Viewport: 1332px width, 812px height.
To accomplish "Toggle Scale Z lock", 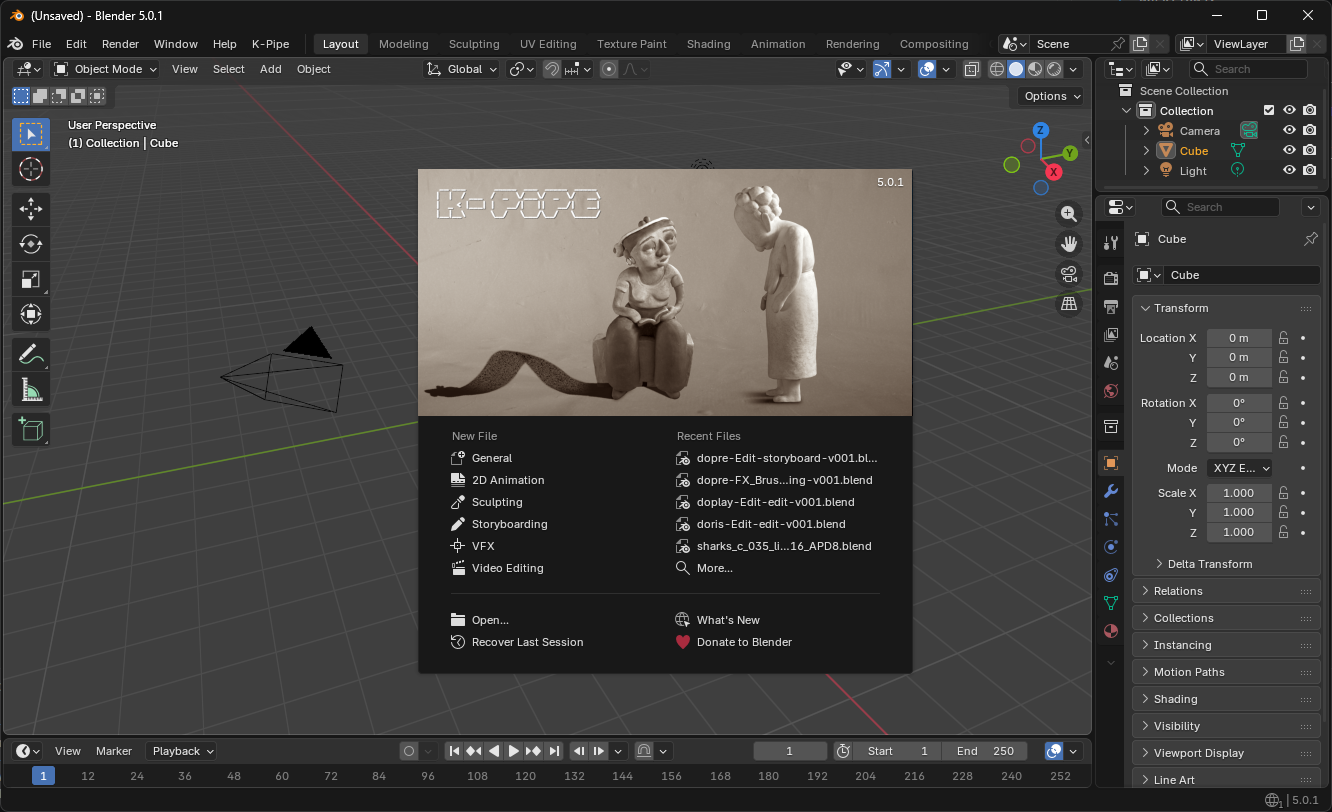I will 1283,533.
